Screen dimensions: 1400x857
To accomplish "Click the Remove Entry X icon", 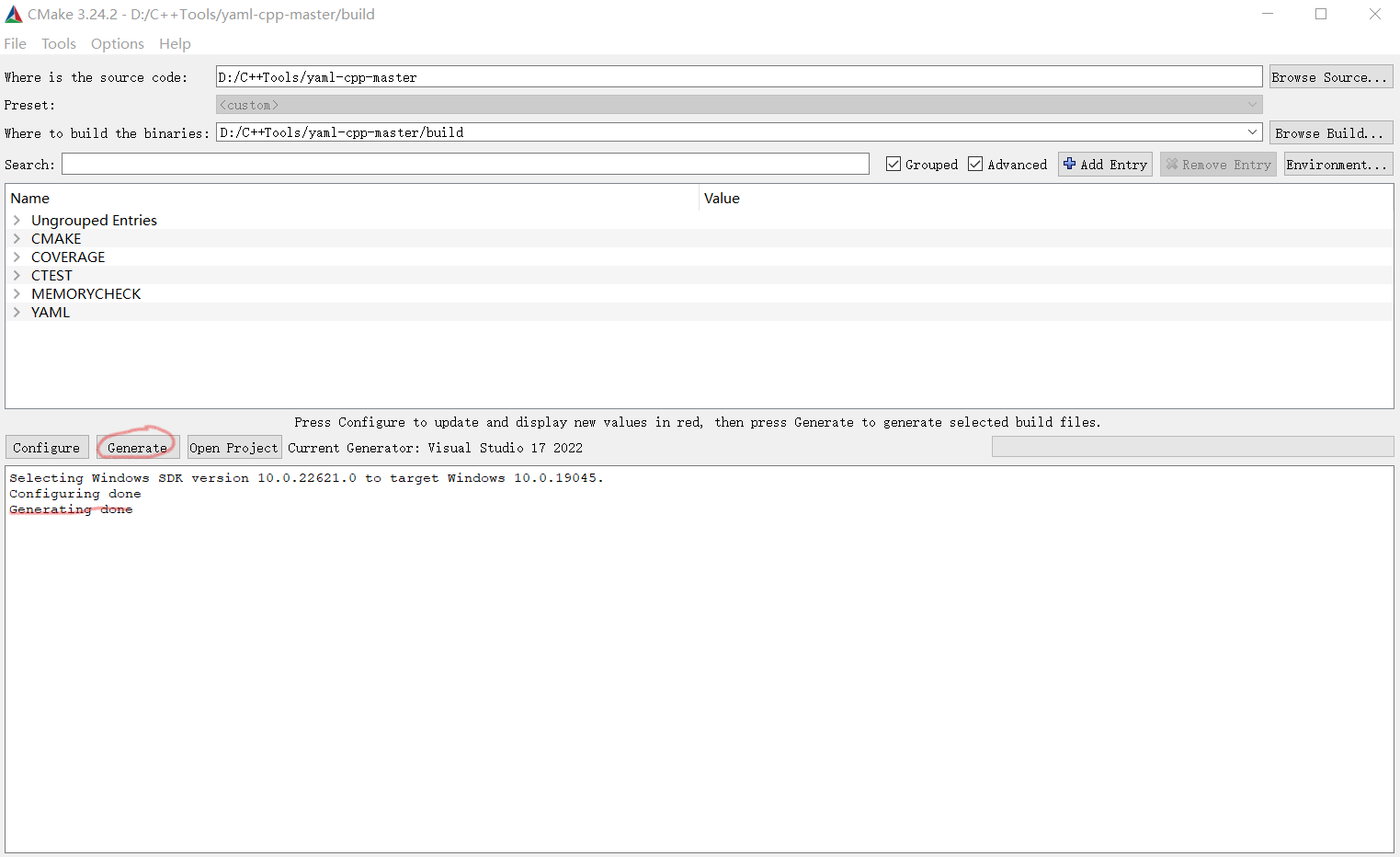I will (1174, 164).
